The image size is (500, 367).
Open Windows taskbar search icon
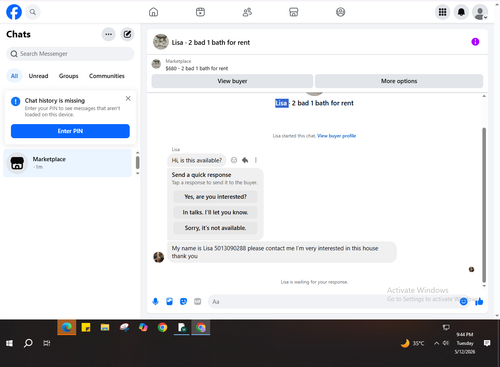(28, 343)
